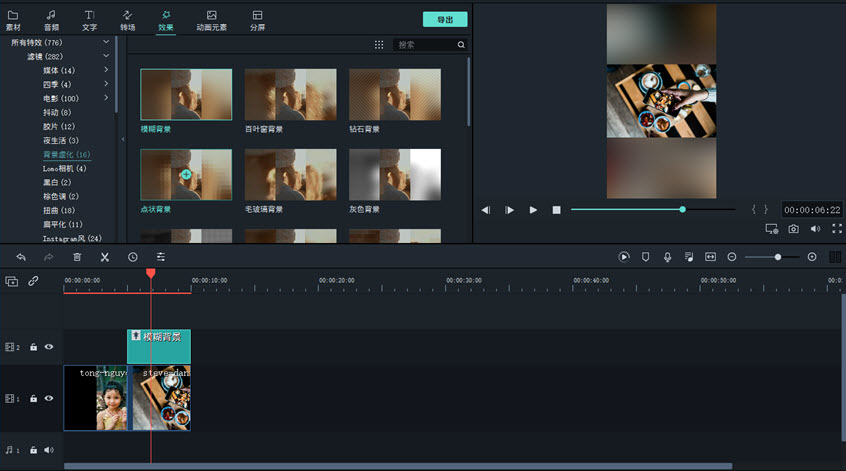Image resolution: width=846 pixels, height=471 pixels.
Task: Expand the 媒体 (14) filter category
Action: (x=106, y=71)
